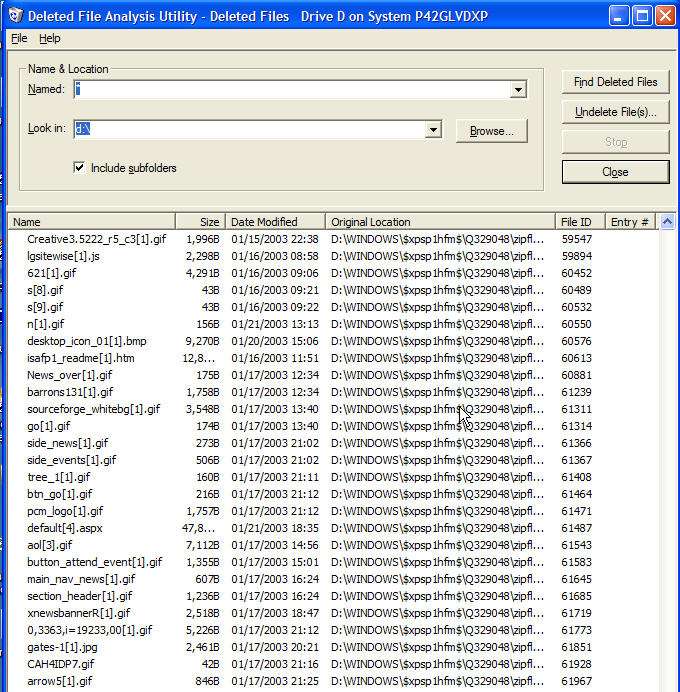Select file default[4].aspx
The width and height of the screenshot is (680, 692).
point(64,528)
